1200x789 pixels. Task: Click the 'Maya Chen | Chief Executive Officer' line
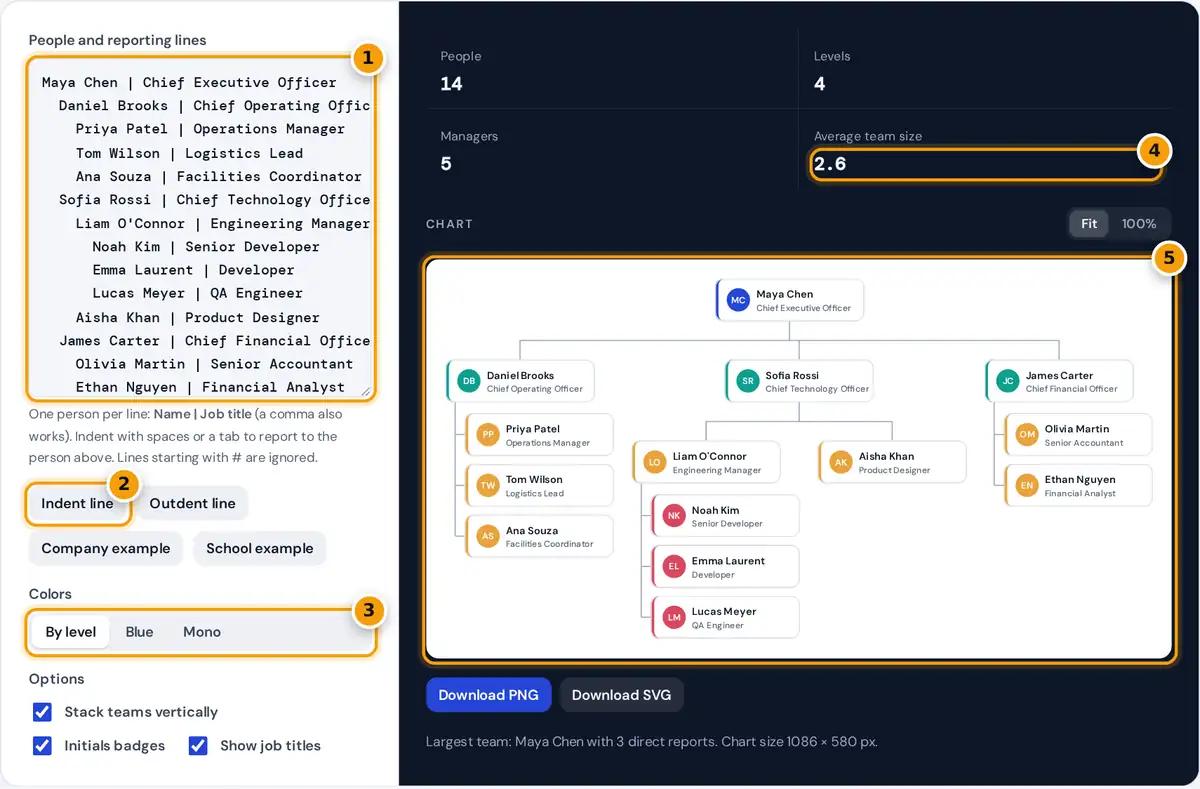click(189, 83)
